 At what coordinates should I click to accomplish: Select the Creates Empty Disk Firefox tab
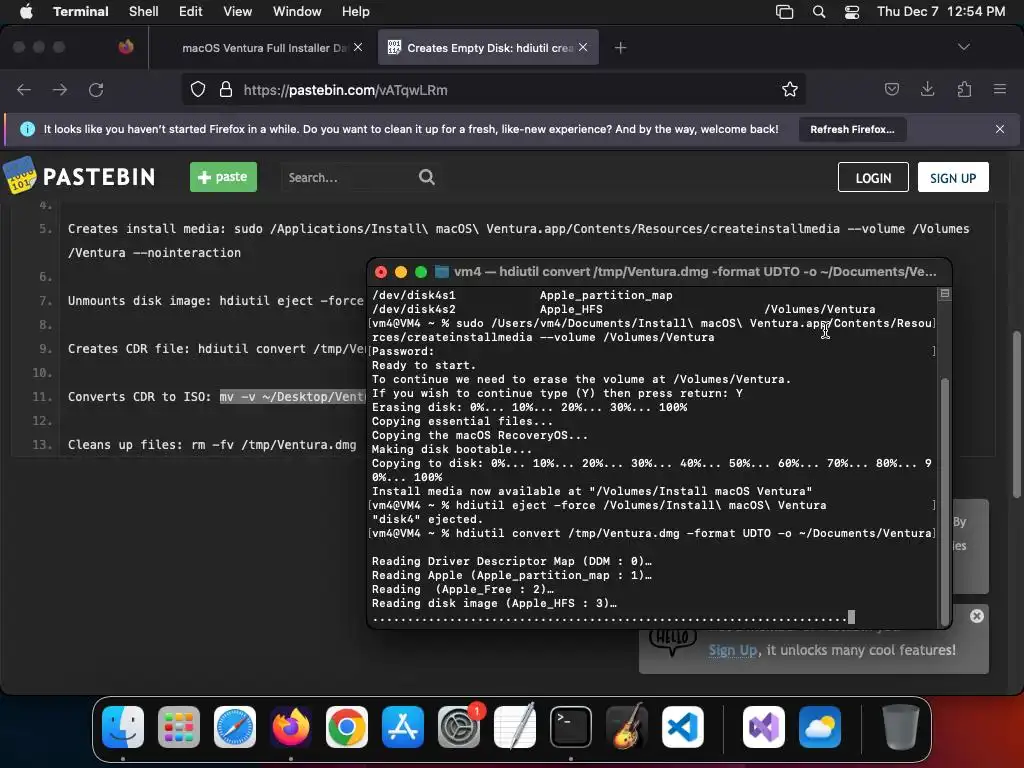pos(488,48)
